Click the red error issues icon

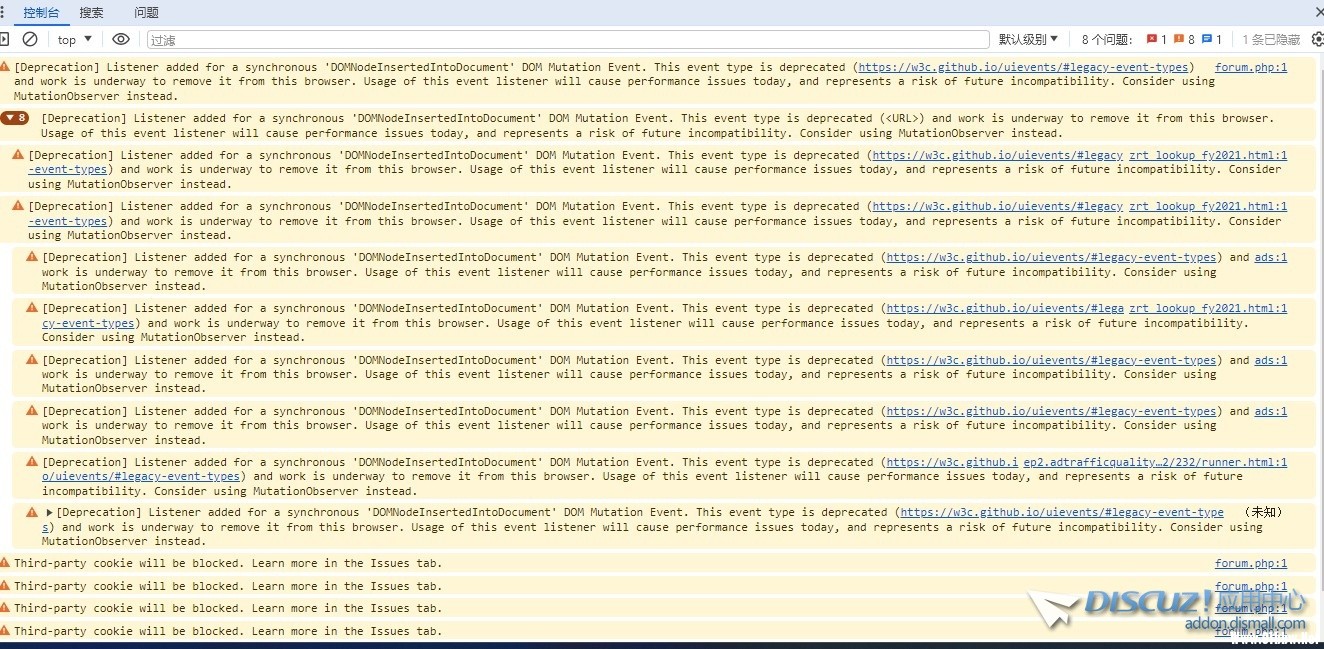[x=1152, y=39]
